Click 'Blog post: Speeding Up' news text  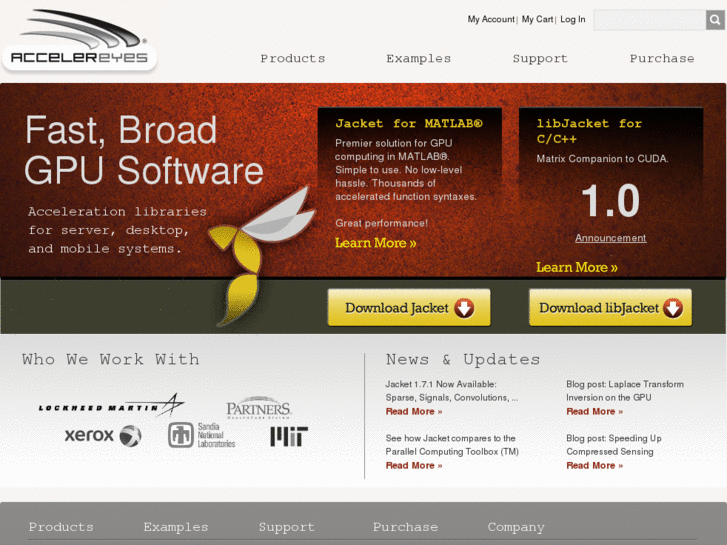tap(614, 445)
